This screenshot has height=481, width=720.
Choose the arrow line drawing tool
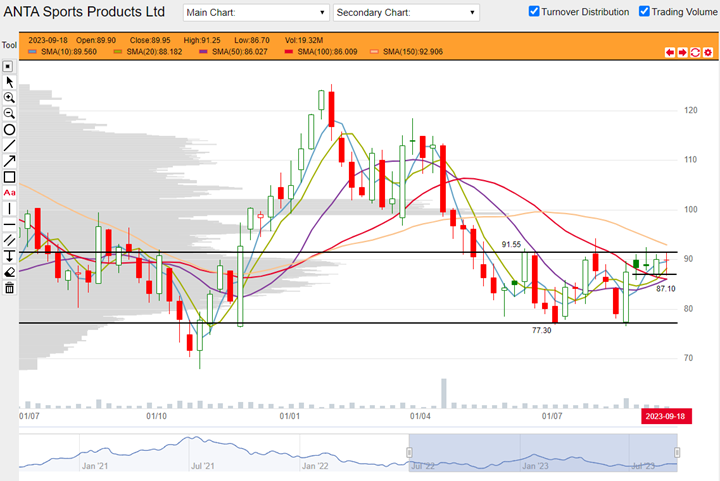click(9, 161)
